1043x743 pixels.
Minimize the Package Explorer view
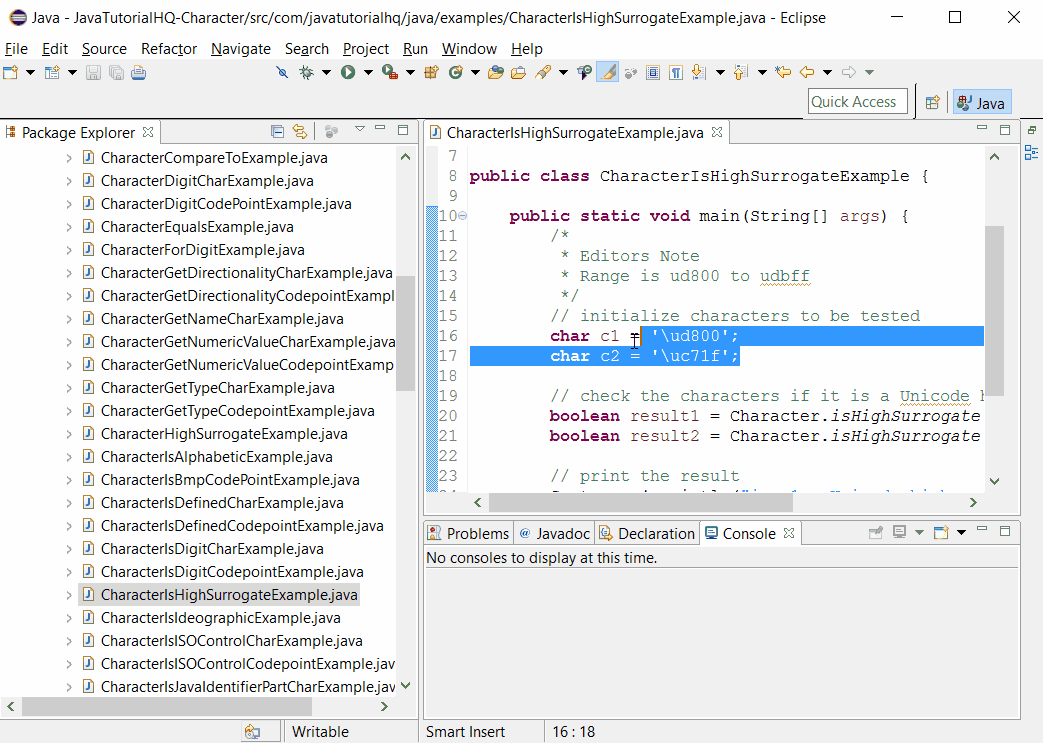coord(381,131)
